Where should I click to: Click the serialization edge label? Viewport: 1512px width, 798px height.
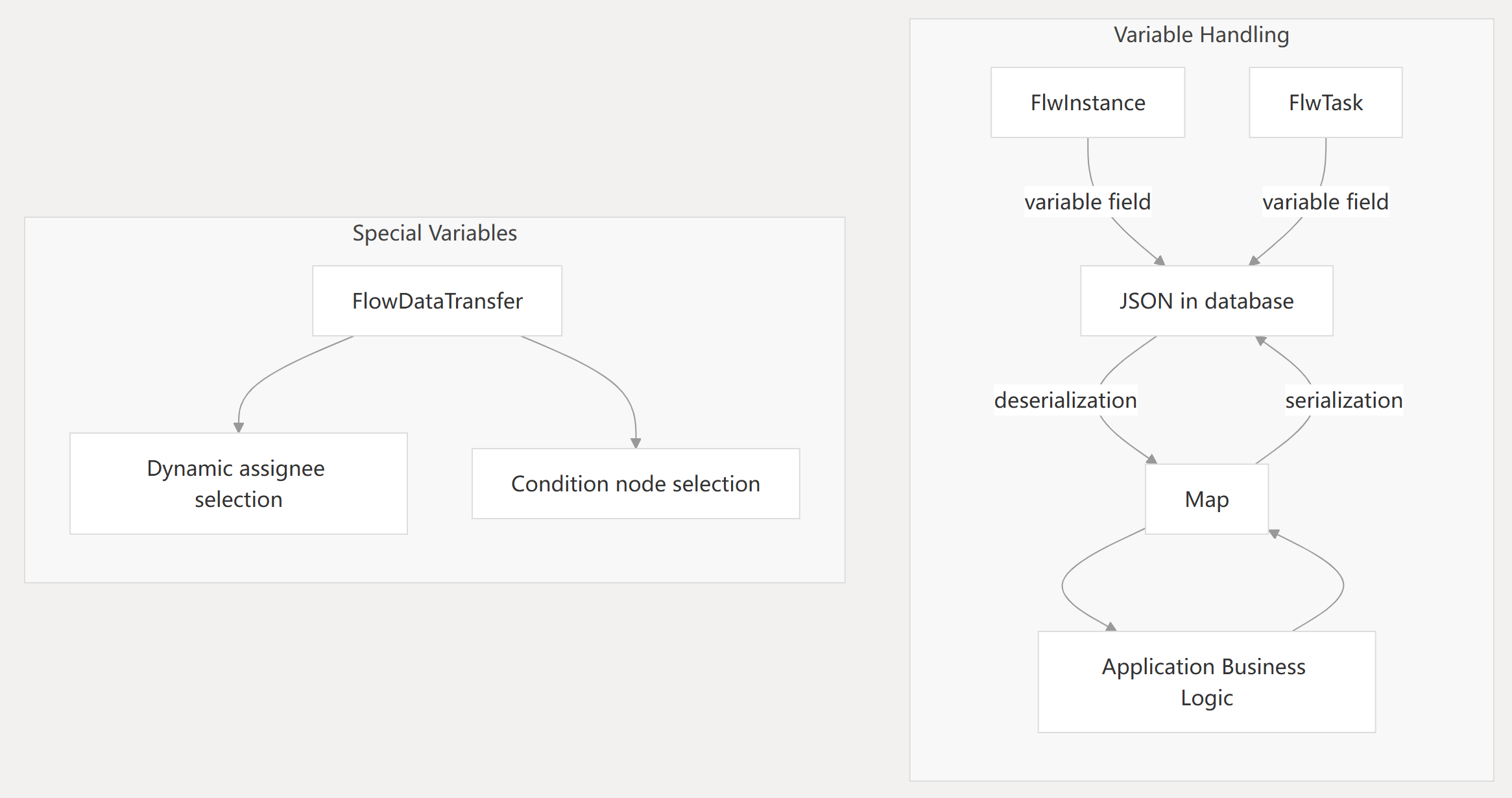pos(1344,400)
